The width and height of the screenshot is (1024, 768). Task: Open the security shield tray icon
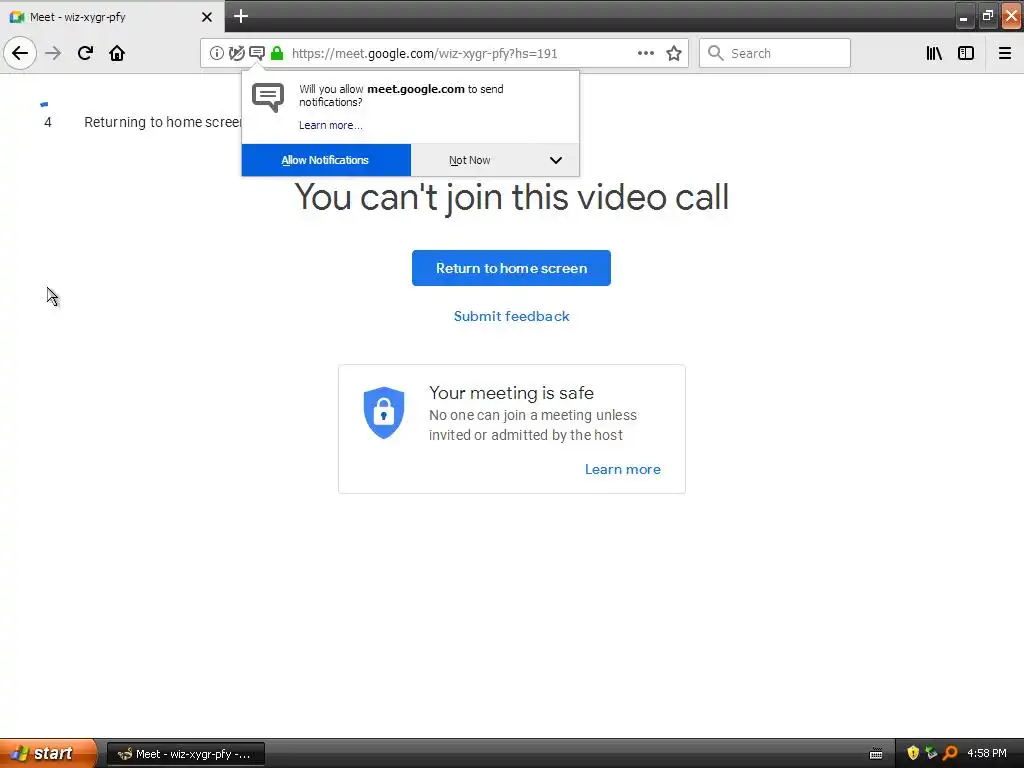(913, 753)
